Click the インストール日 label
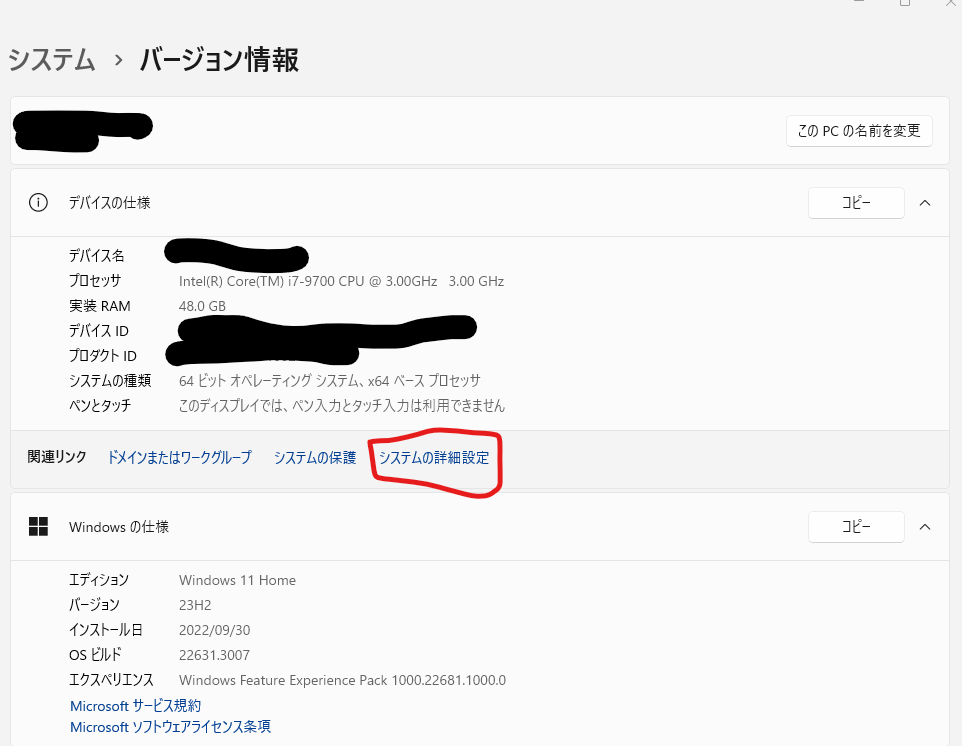Viewport: 962px width, 746px height. tap(106, 630)
